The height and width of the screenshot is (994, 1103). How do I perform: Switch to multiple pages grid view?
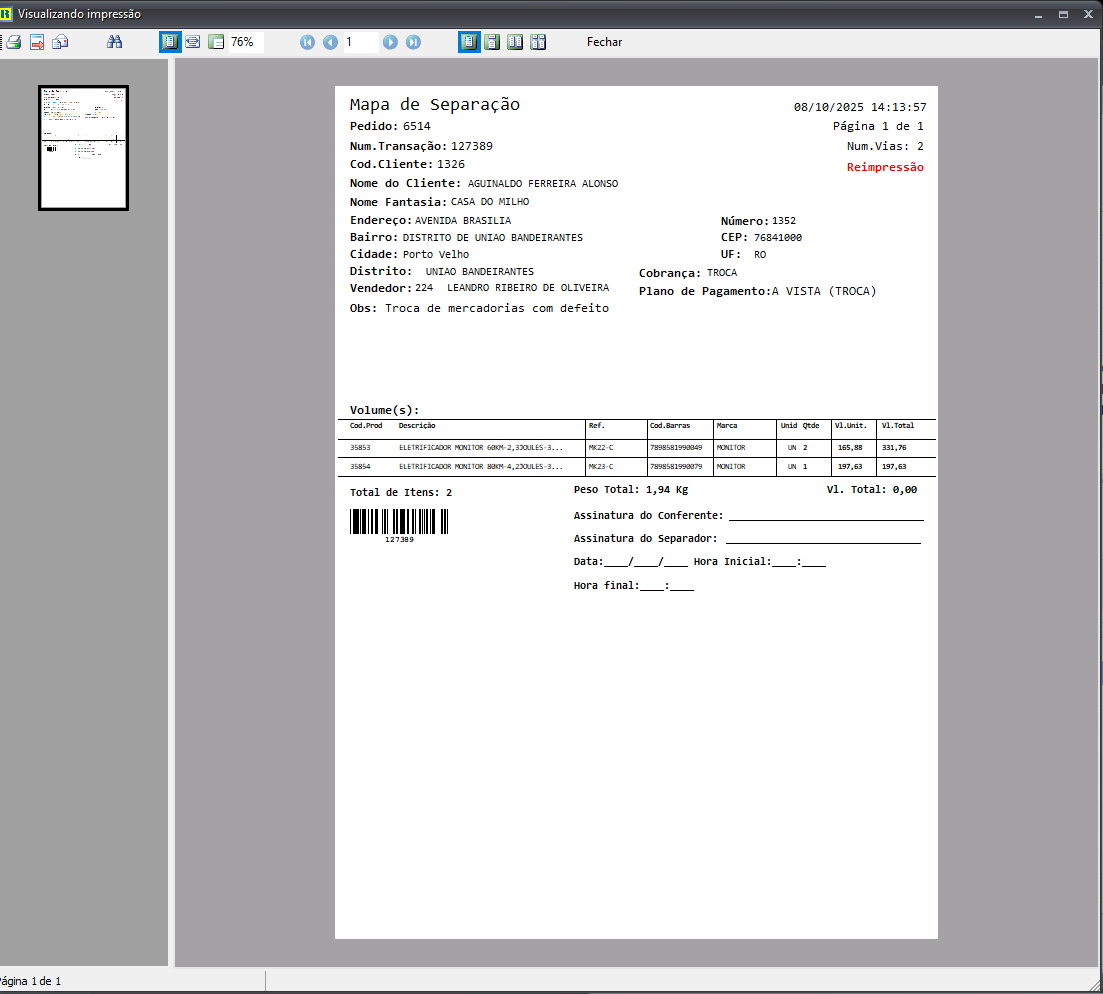point(538,42)
